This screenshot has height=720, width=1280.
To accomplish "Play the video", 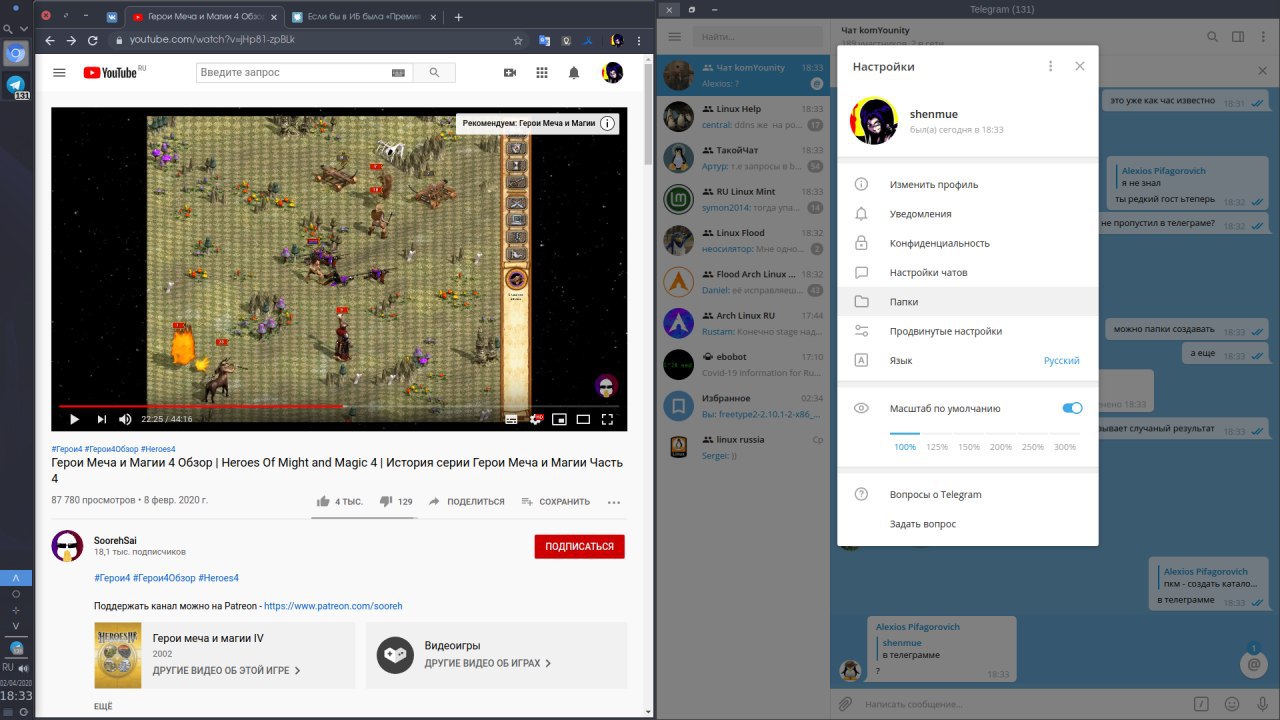I will [74, 419].
